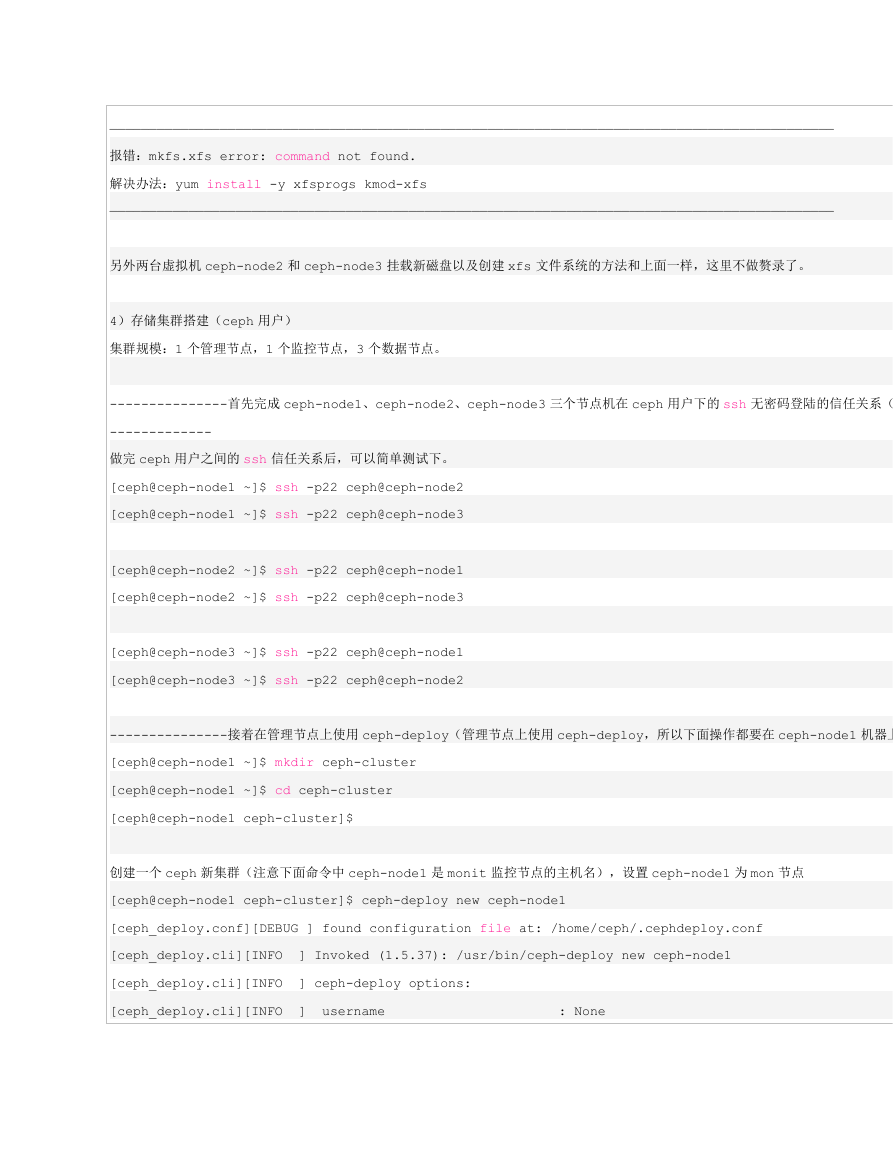This screenshot has height=1155, width=893.
Task: Click the line '创建一个 ceph 新集群'
Action: (457, 873)
